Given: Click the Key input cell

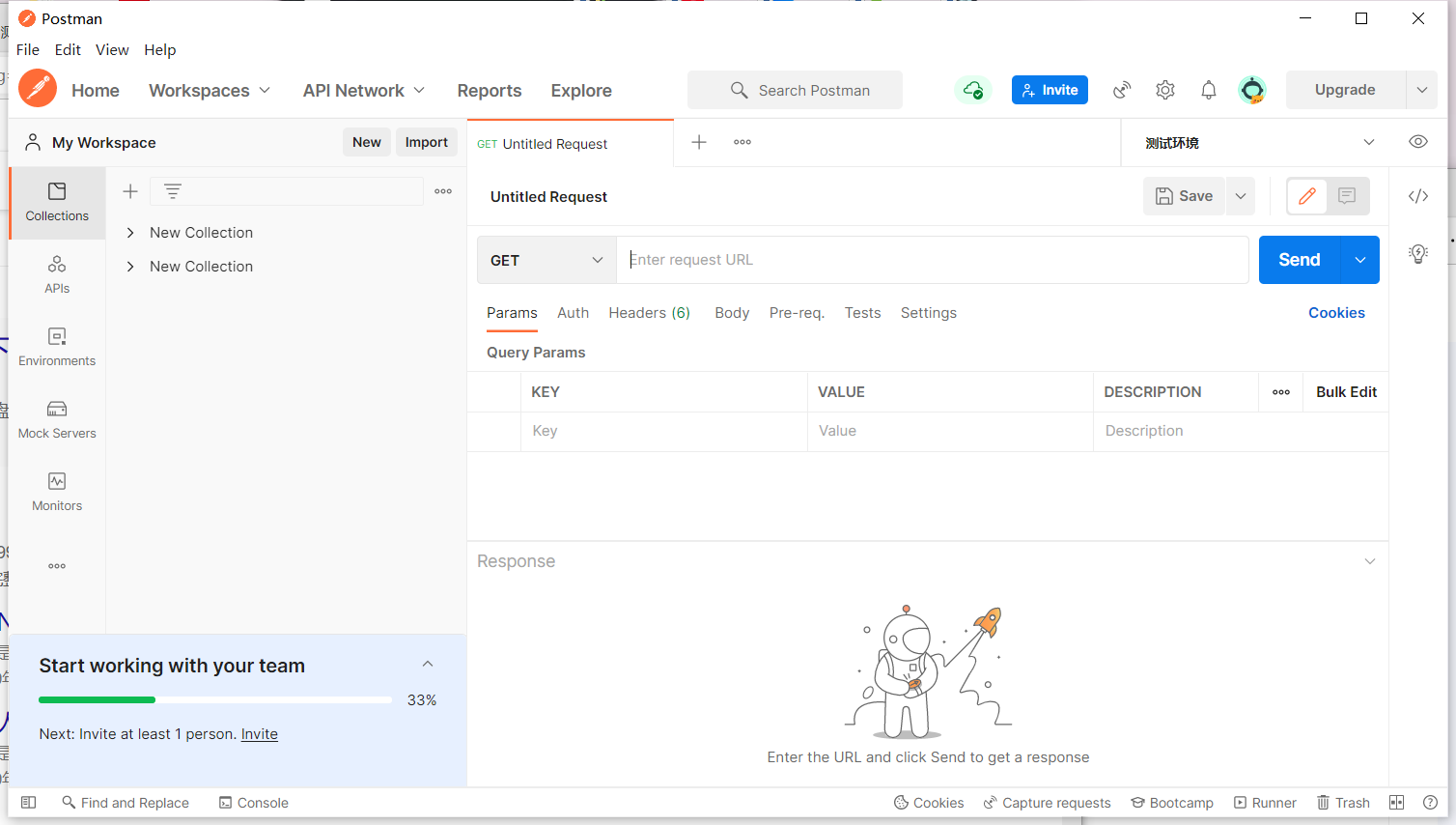Looking at the screenshot, I should pyautogui.click(x=664, y=431).
